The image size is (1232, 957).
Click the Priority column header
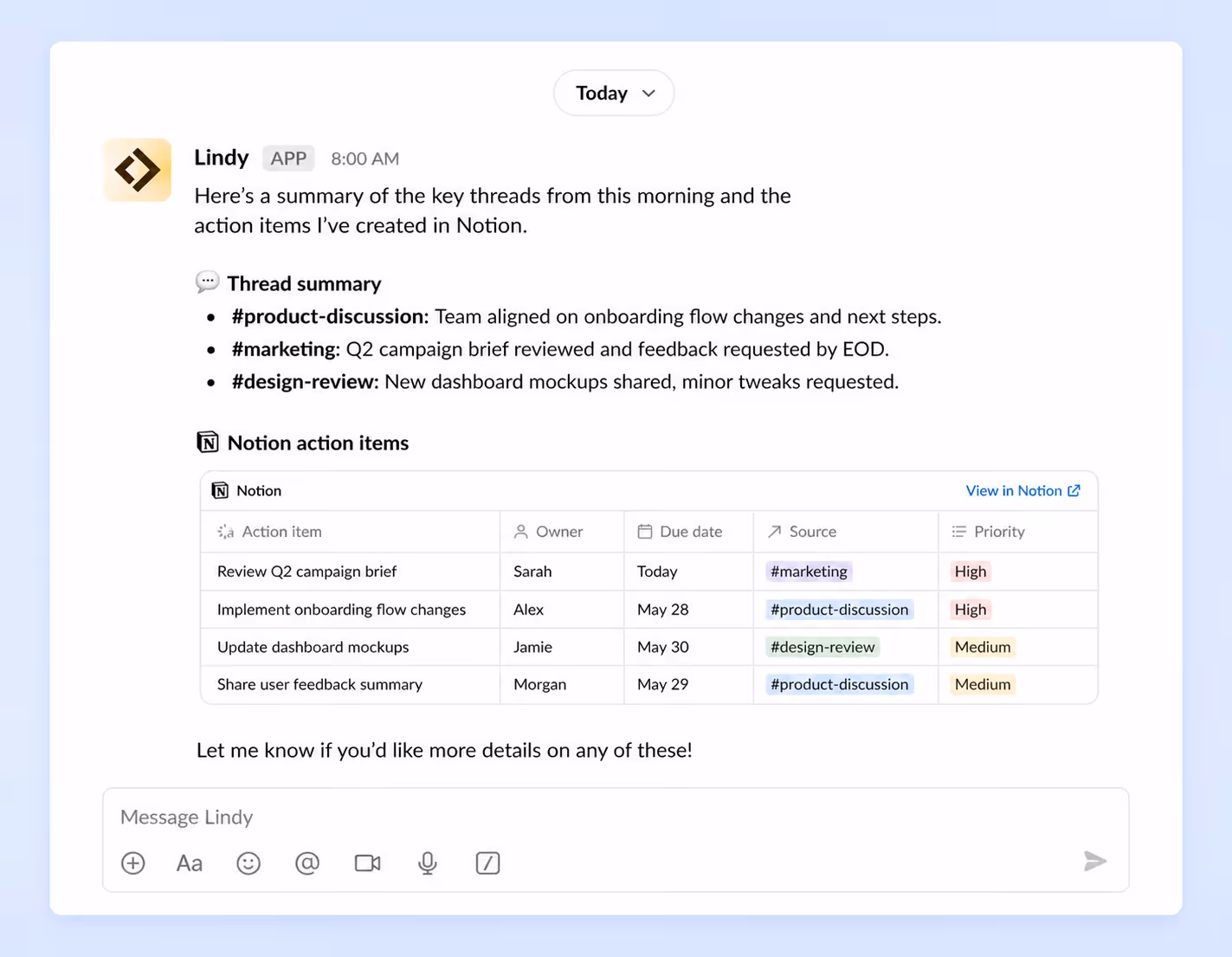pyautogui.click(x=1018, y=532)
